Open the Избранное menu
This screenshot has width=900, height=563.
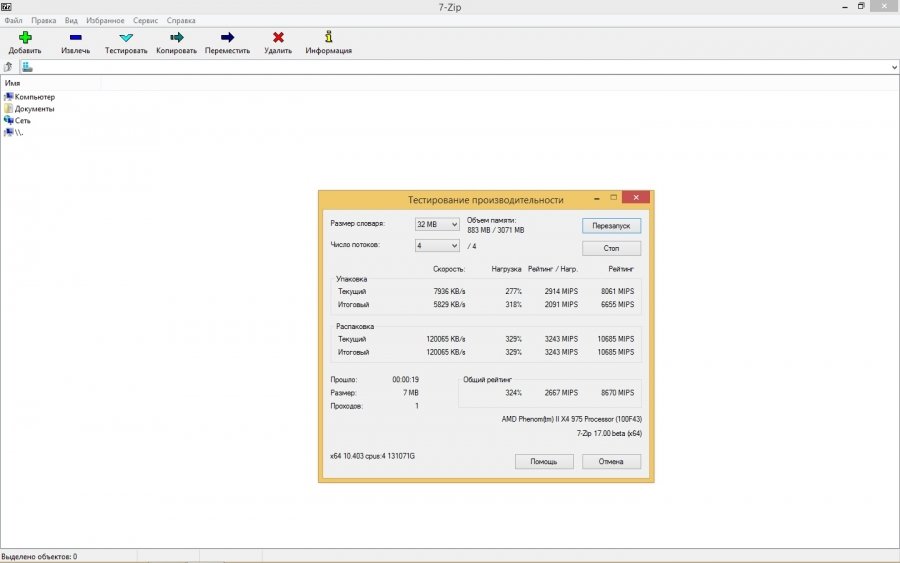(105, 20)
